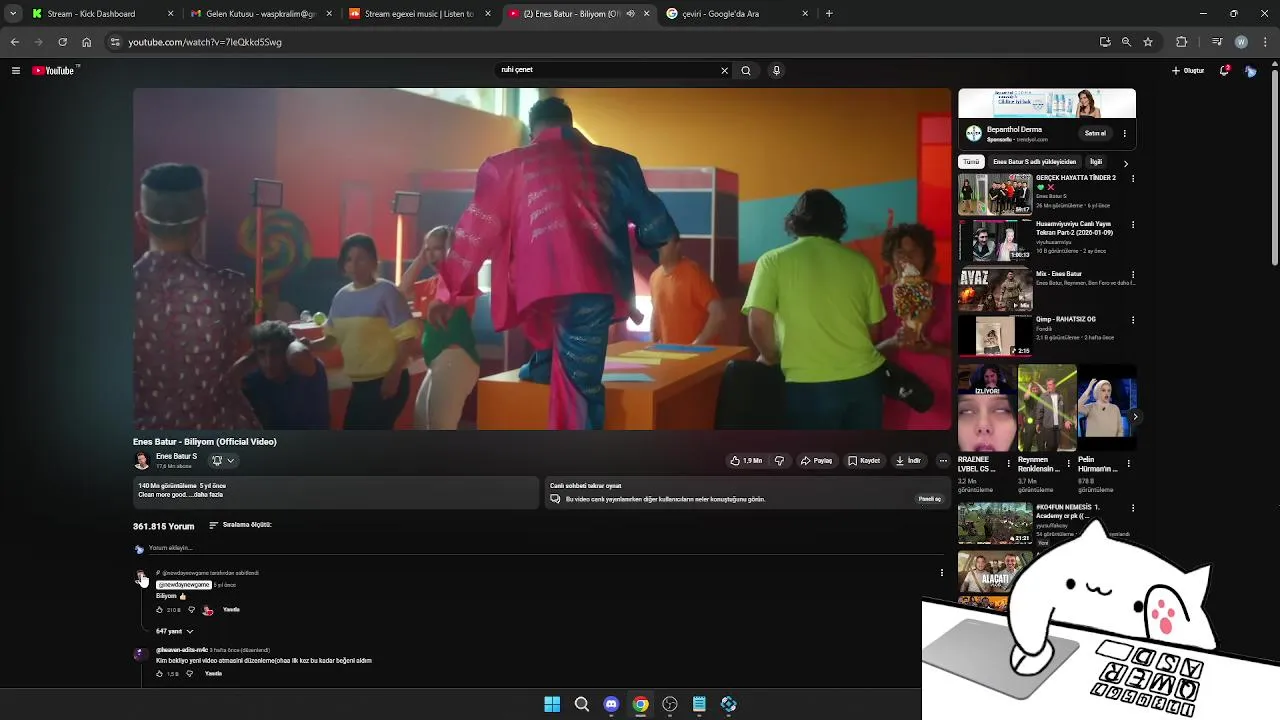Open options for 'Mix - Enes Batur'
The width and height of the screenshot is (1280, 720).
[1132, 274]
